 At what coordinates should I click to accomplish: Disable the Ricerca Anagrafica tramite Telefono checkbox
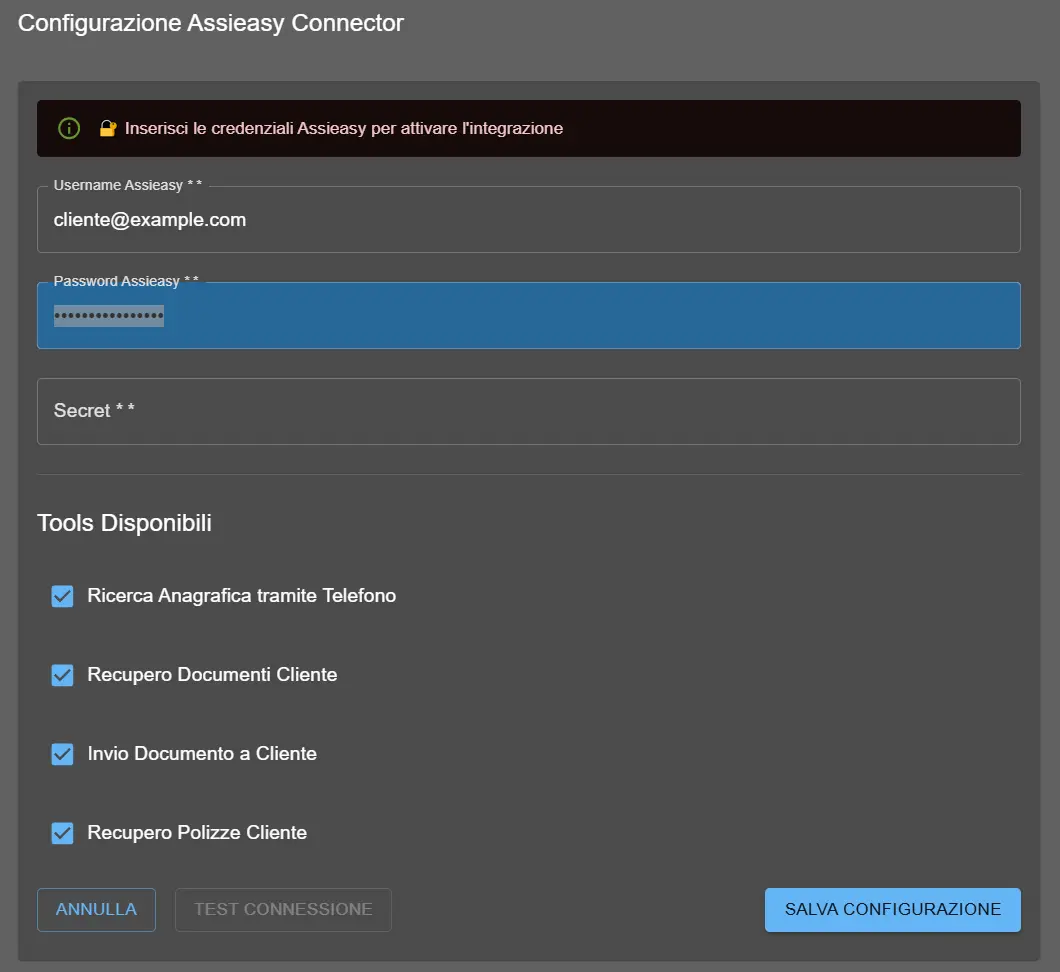click(62, 595)
